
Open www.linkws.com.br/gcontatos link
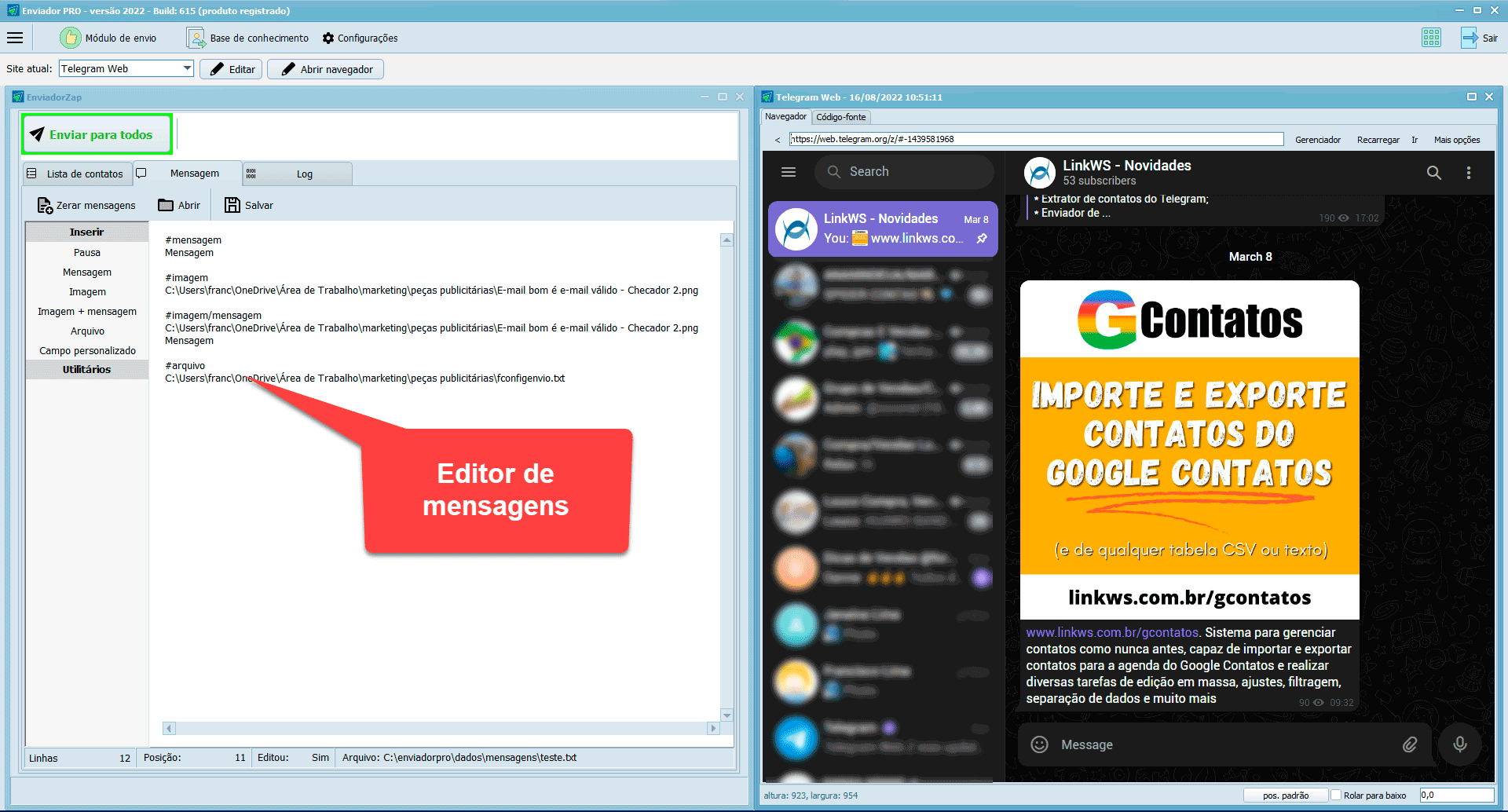(1111, 632)
